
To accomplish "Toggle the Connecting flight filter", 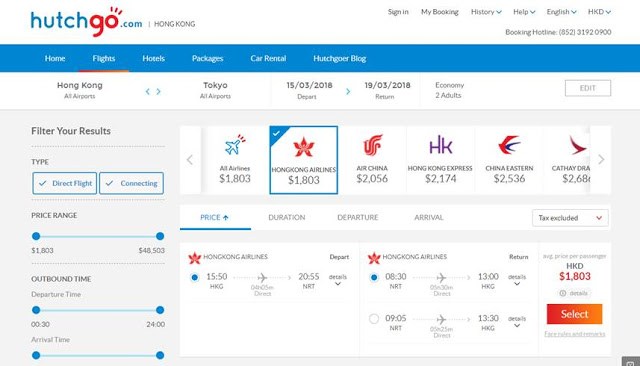I will pos(131,183).
